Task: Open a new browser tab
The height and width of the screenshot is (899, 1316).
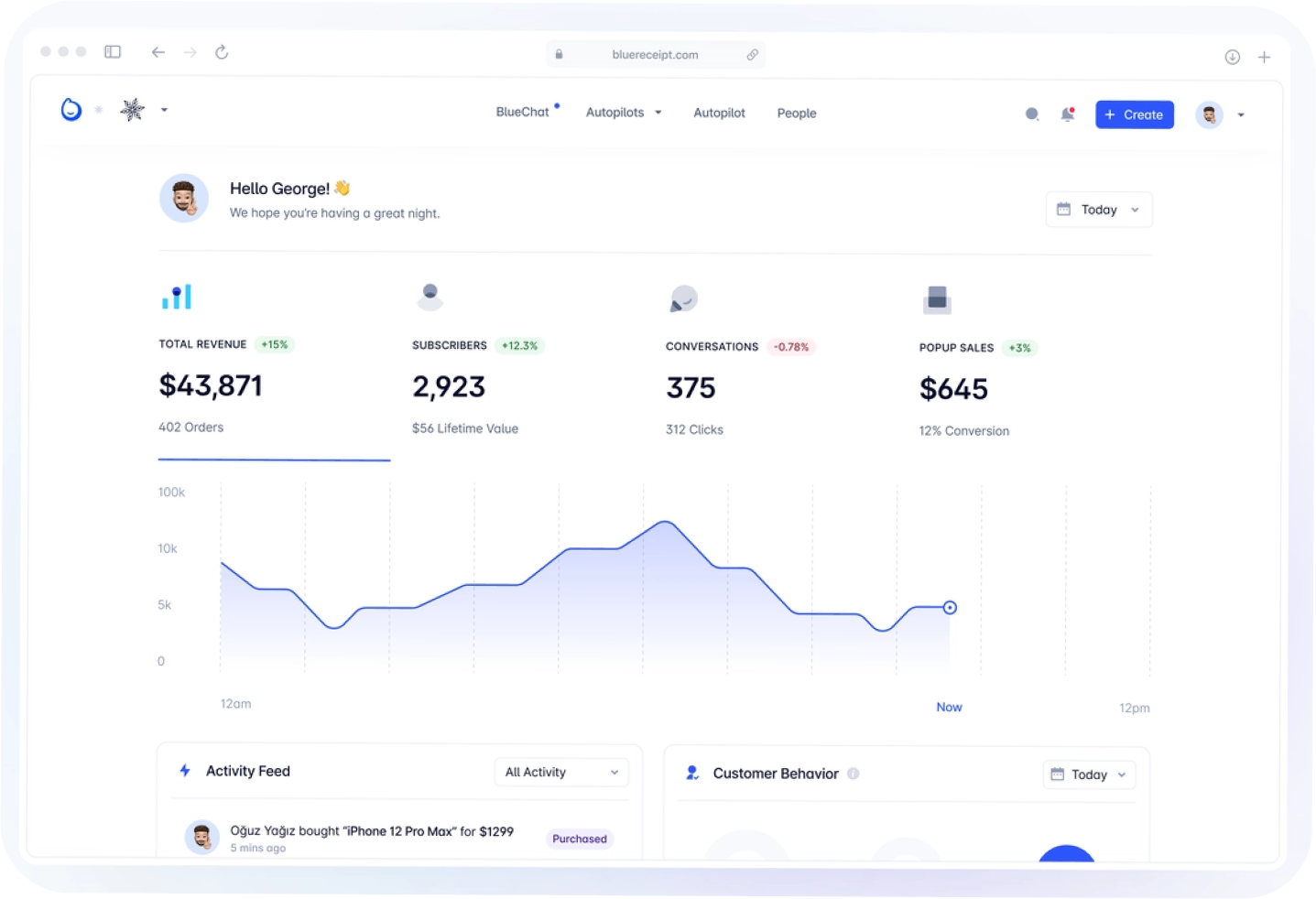Action: [1264, 57]
